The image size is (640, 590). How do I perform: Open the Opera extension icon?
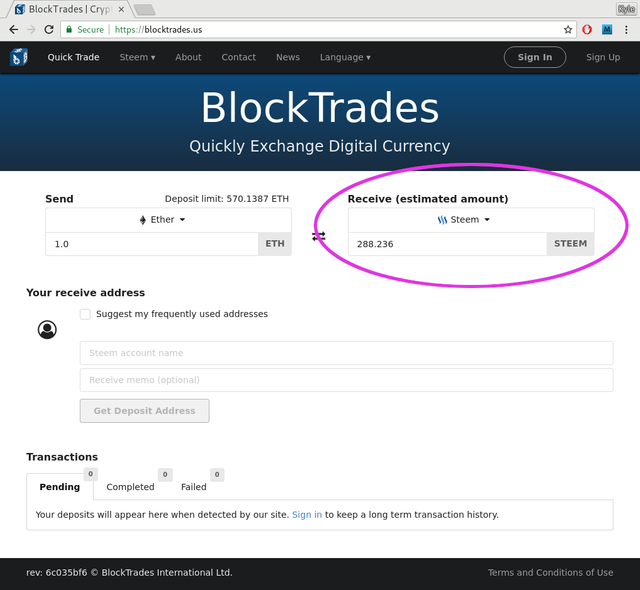(587, 30)
